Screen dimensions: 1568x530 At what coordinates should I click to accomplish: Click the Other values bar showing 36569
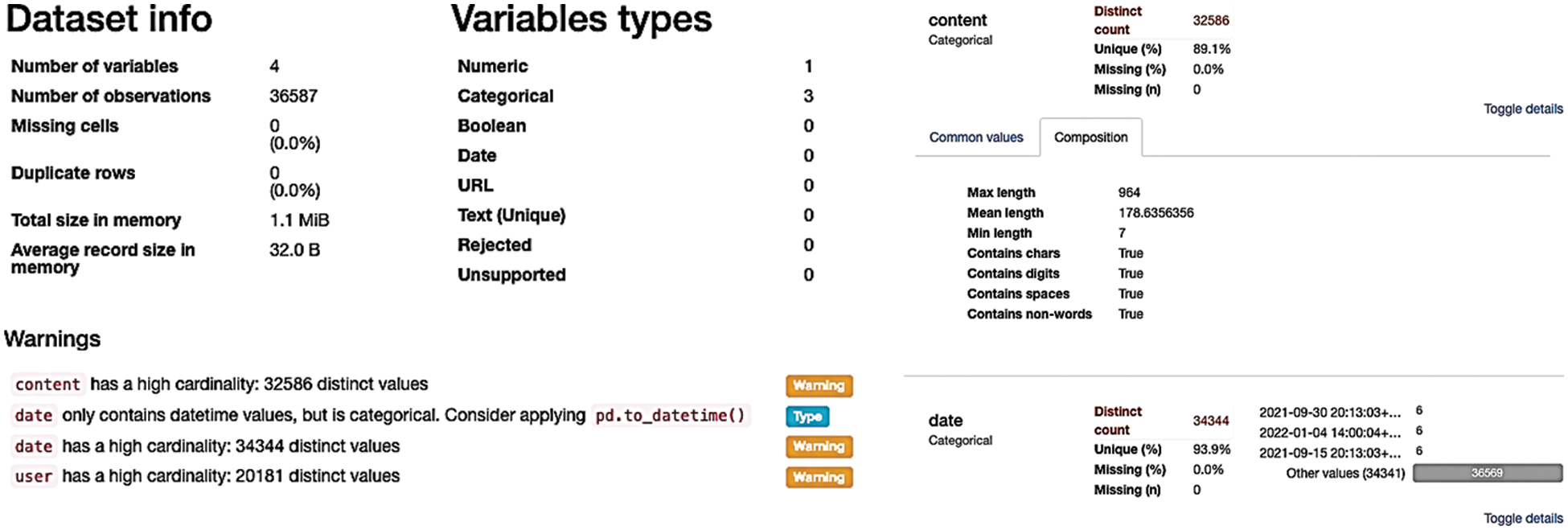[1487, 473]
